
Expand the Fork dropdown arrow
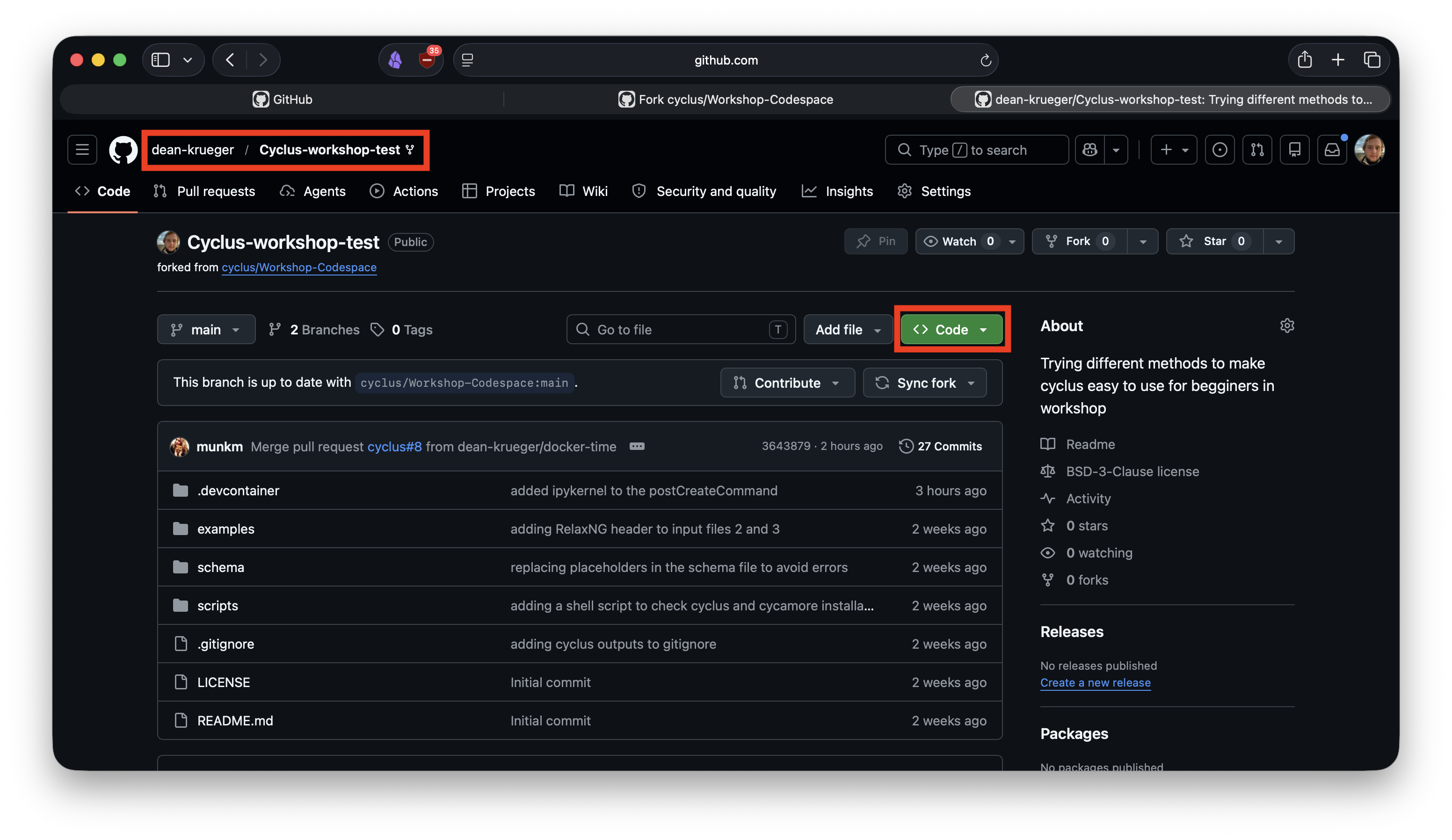point(1143,241)
